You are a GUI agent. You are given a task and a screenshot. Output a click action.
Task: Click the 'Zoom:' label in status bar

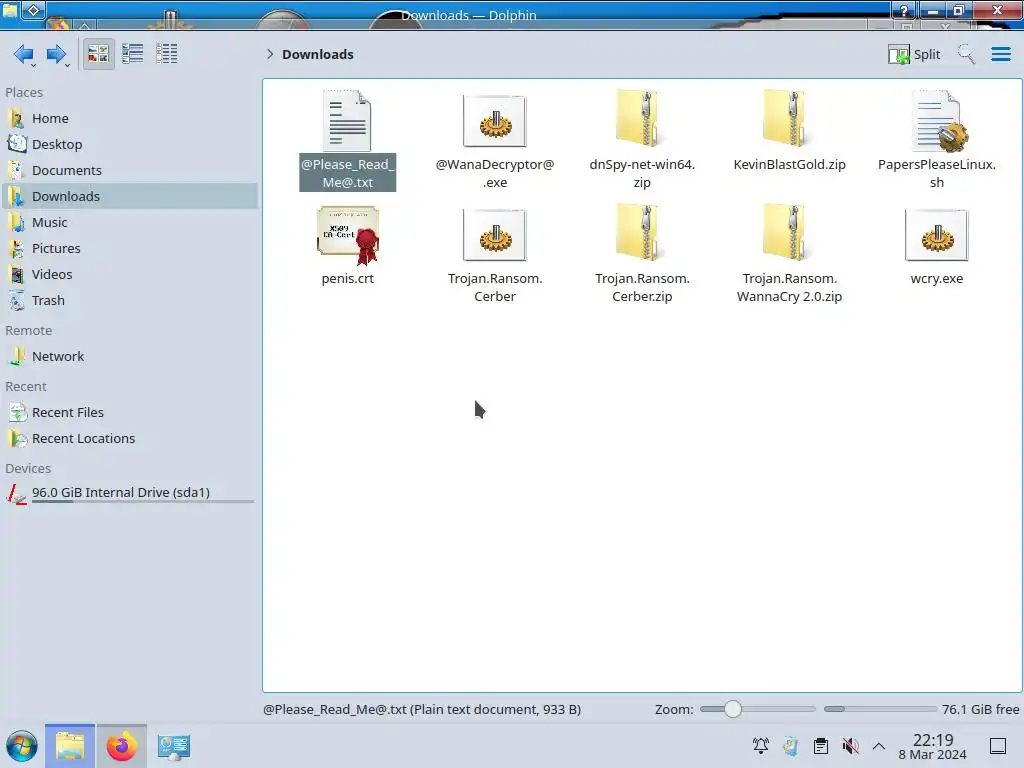click(x=674, y=709)
